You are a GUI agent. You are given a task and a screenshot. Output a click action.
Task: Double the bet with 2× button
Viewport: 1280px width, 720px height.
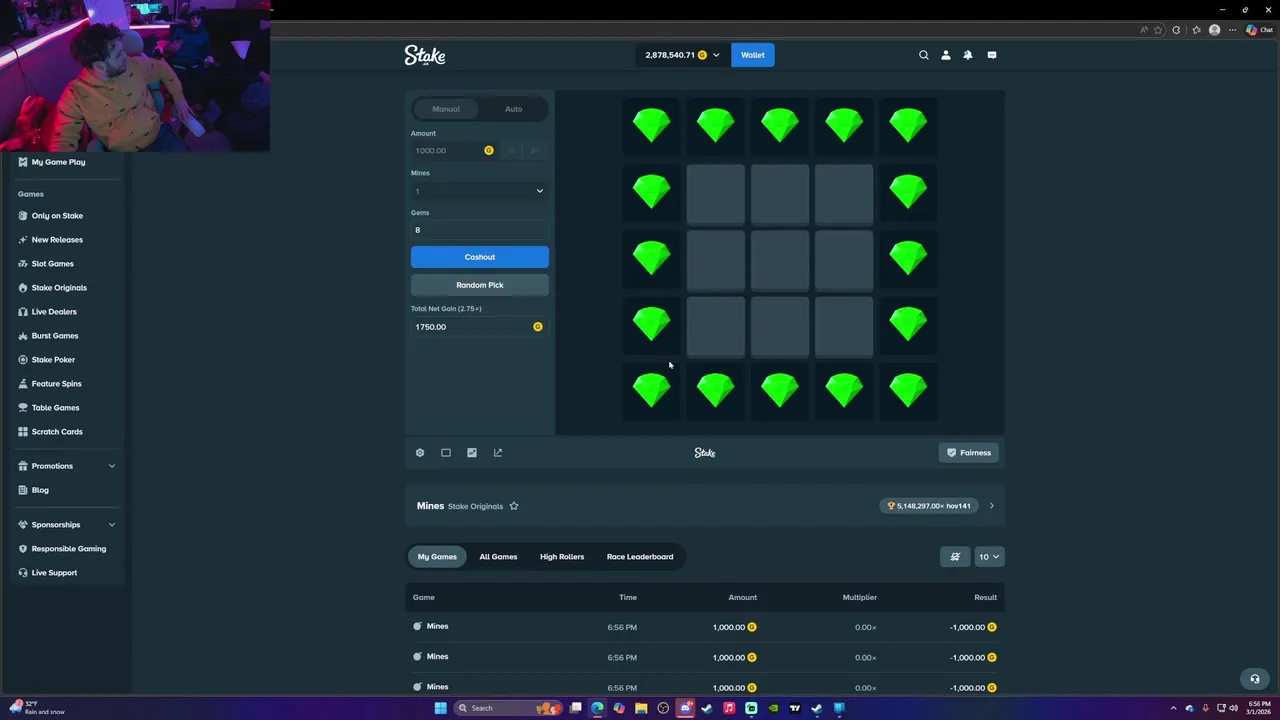[x=535, y=151]
